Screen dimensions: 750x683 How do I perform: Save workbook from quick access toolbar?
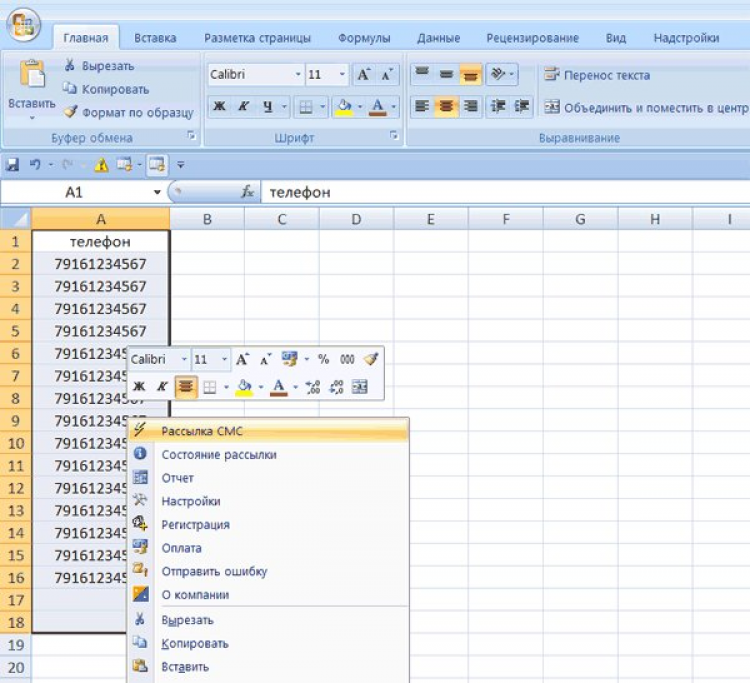(x=12, y=165)
